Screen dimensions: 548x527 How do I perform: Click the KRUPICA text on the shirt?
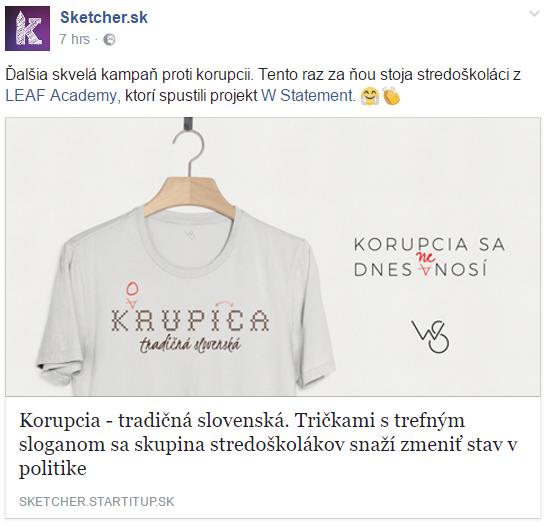tap(190, 320)
